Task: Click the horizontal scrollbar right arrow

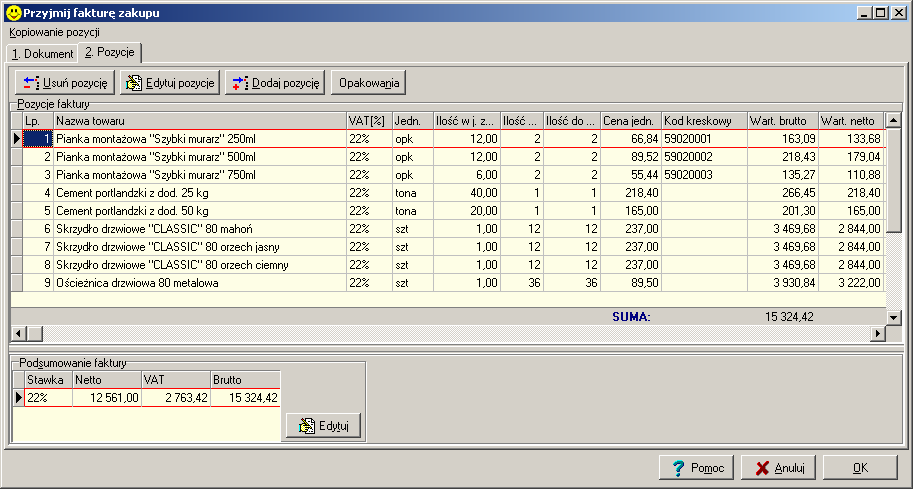Action: point(878,334)
